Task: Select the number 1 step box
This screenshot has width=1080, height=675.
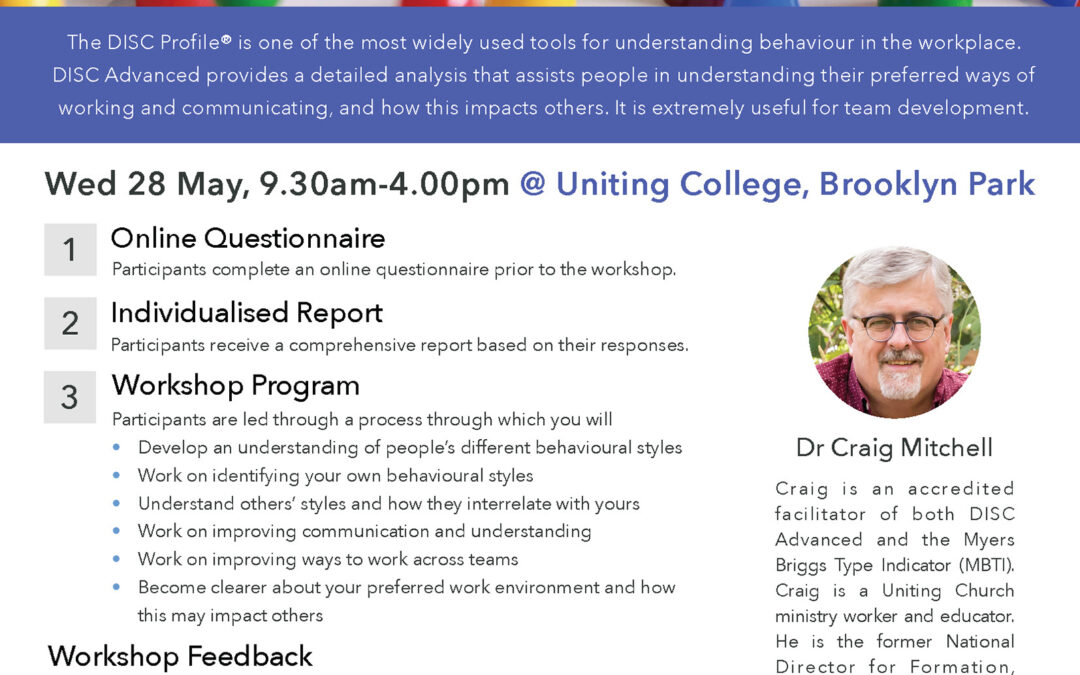Action: pos(70,249)
